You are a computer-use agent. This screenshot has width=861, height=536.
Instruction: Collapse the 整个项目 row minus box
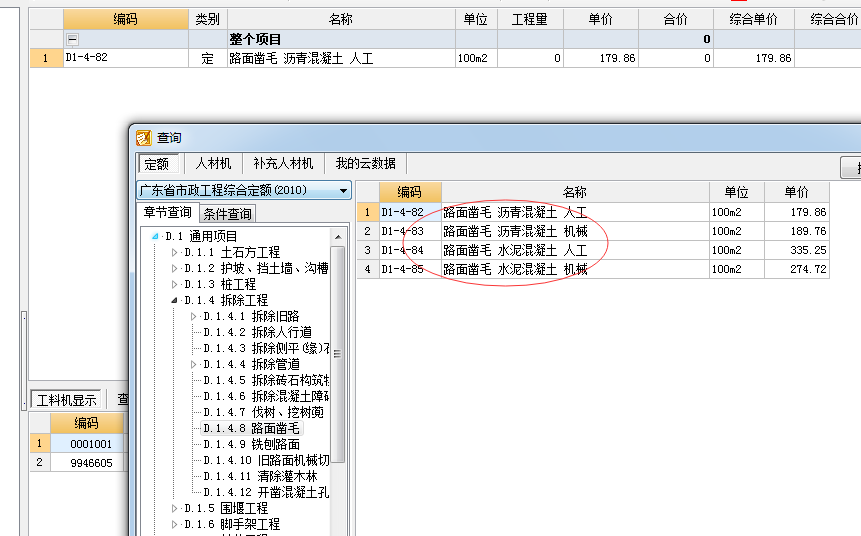click(72, 40)
